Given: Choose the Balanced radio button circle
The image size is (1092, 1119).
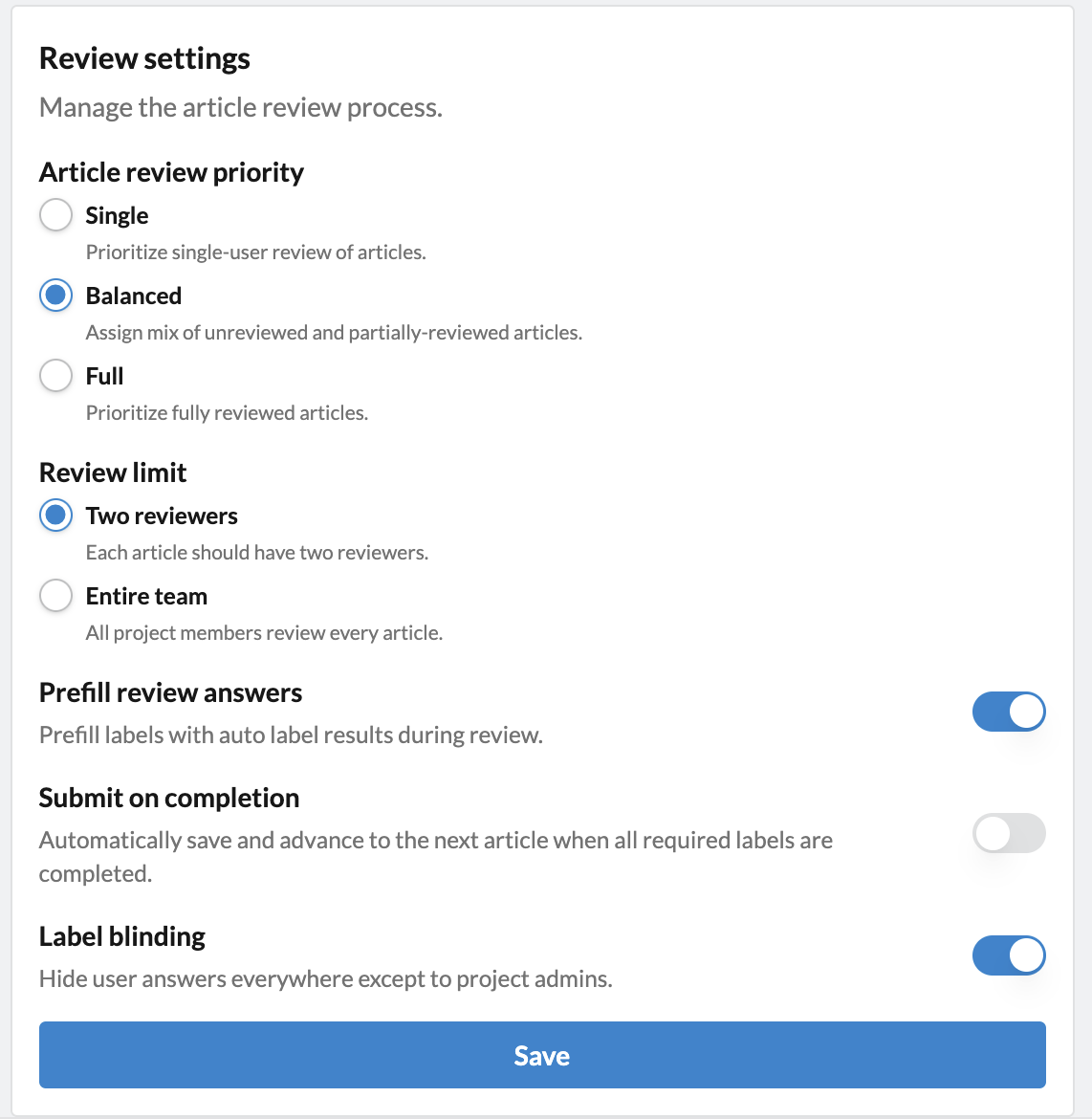Looking at the screenshot, I should click(55, 296).
